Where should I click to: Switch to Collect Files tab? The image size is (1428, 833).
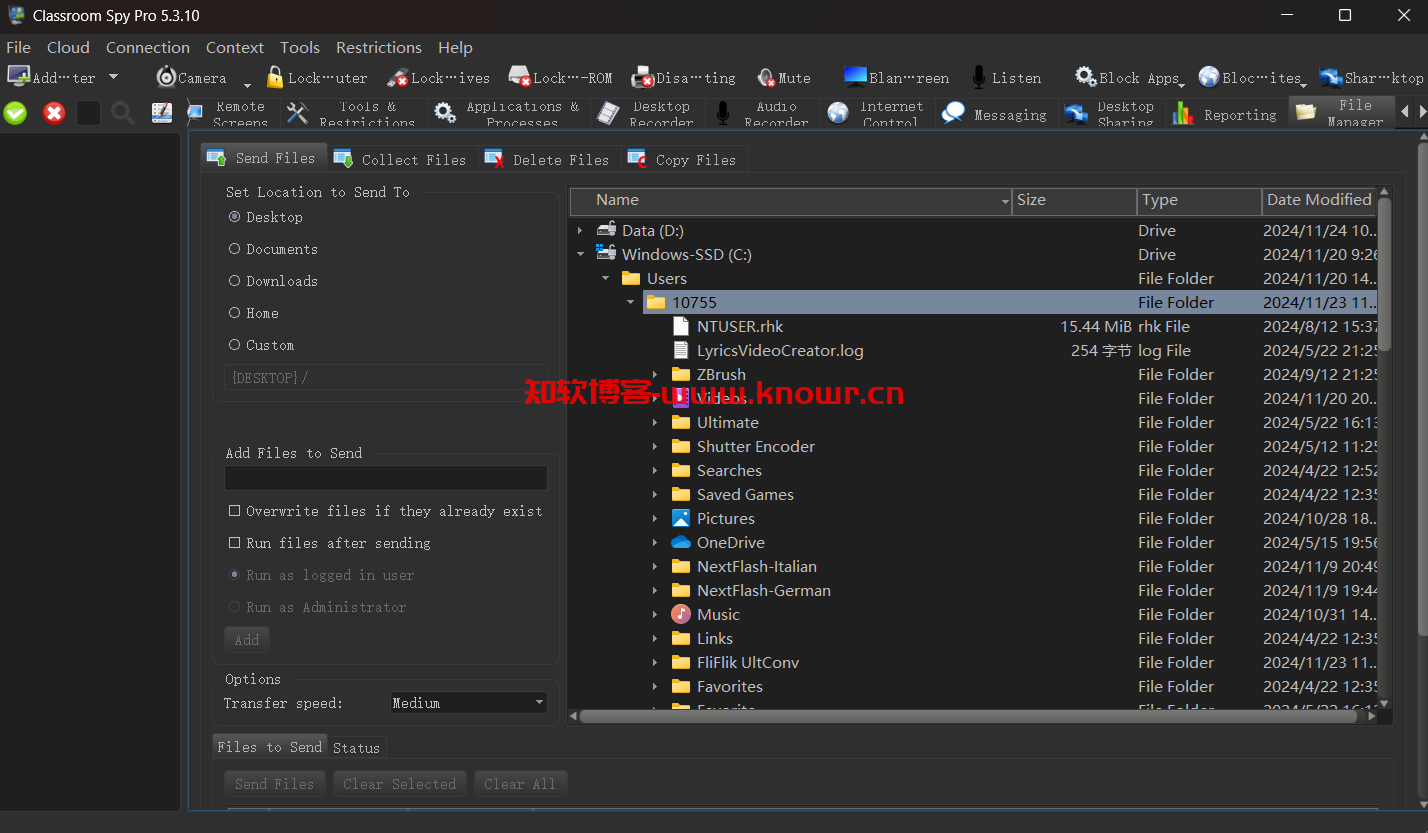pyautogui.click(x=401, y=159)
